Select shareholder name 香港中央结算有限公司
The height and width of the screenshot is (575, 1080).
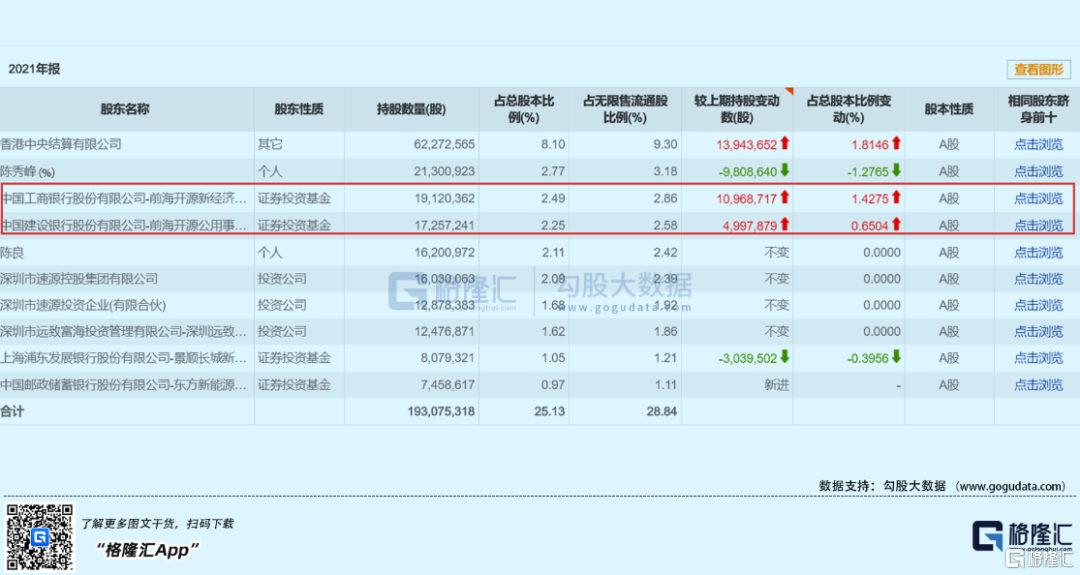pos(61,145)
